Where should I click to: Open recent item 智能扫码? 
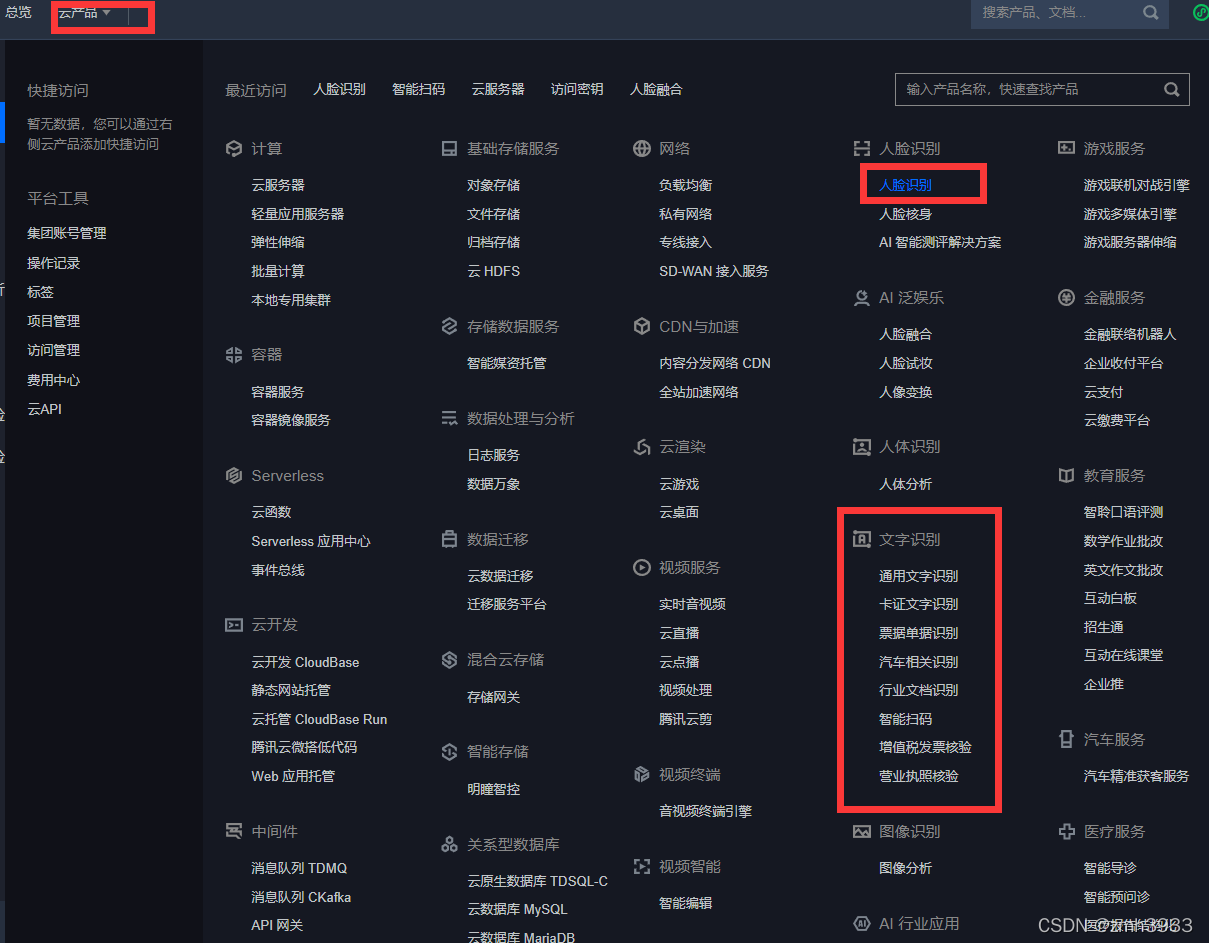click(419, 89)
